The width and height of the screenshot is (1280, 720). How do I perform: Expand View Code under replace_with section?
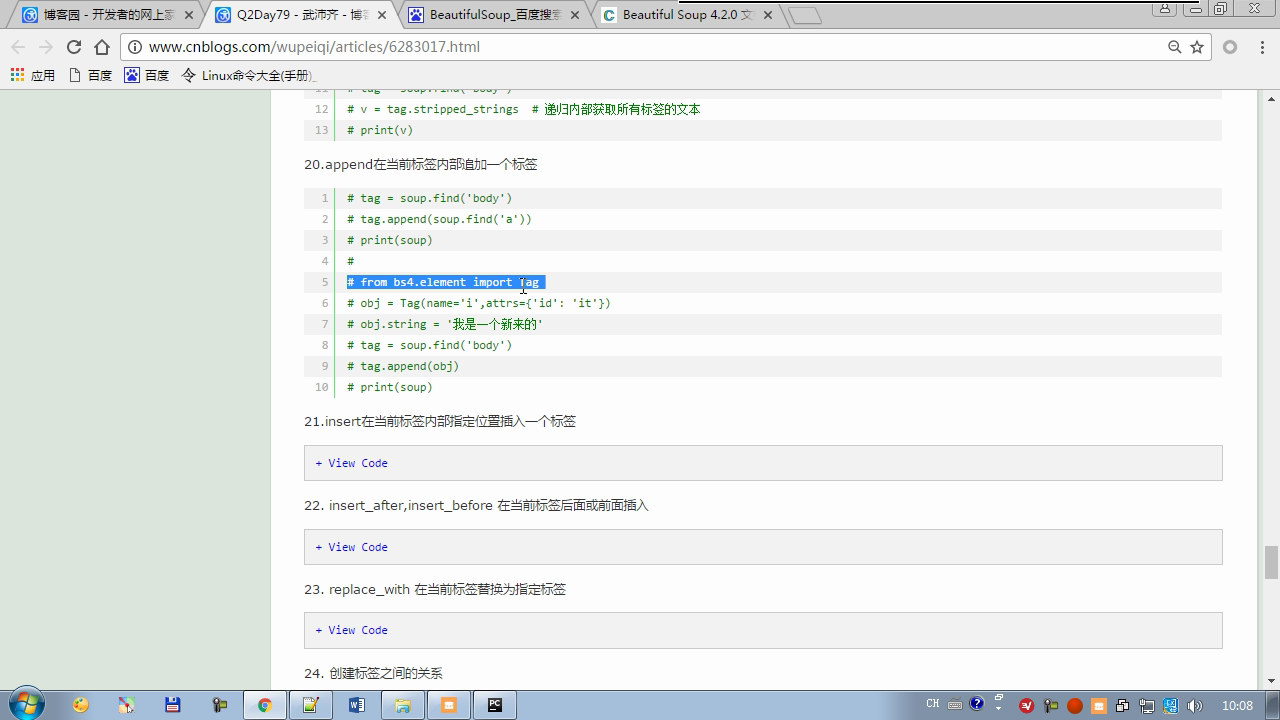point(352,630)
